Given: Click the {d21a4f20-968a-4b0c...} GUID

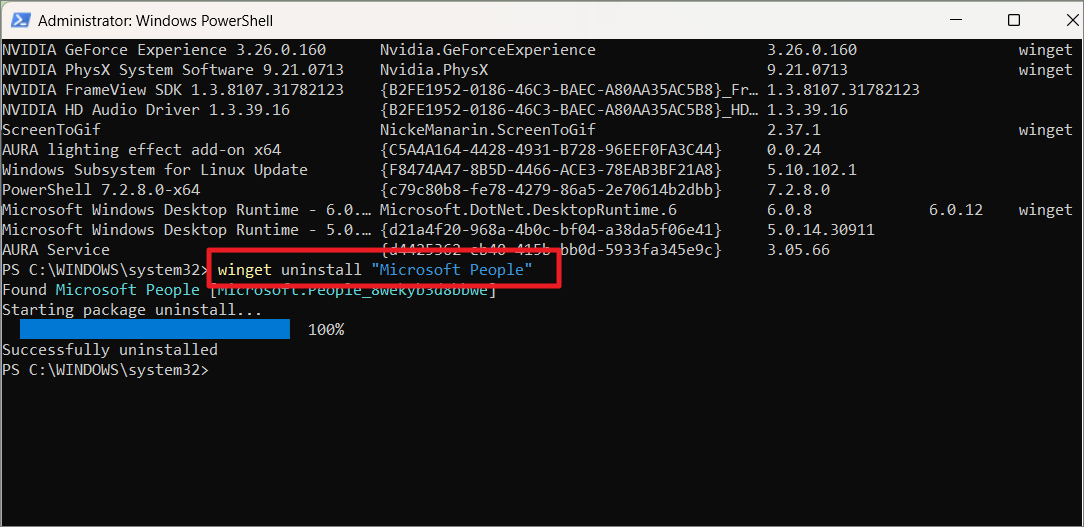Looking at the screenshot, I should pyautogui.click(x=552, y=230).
